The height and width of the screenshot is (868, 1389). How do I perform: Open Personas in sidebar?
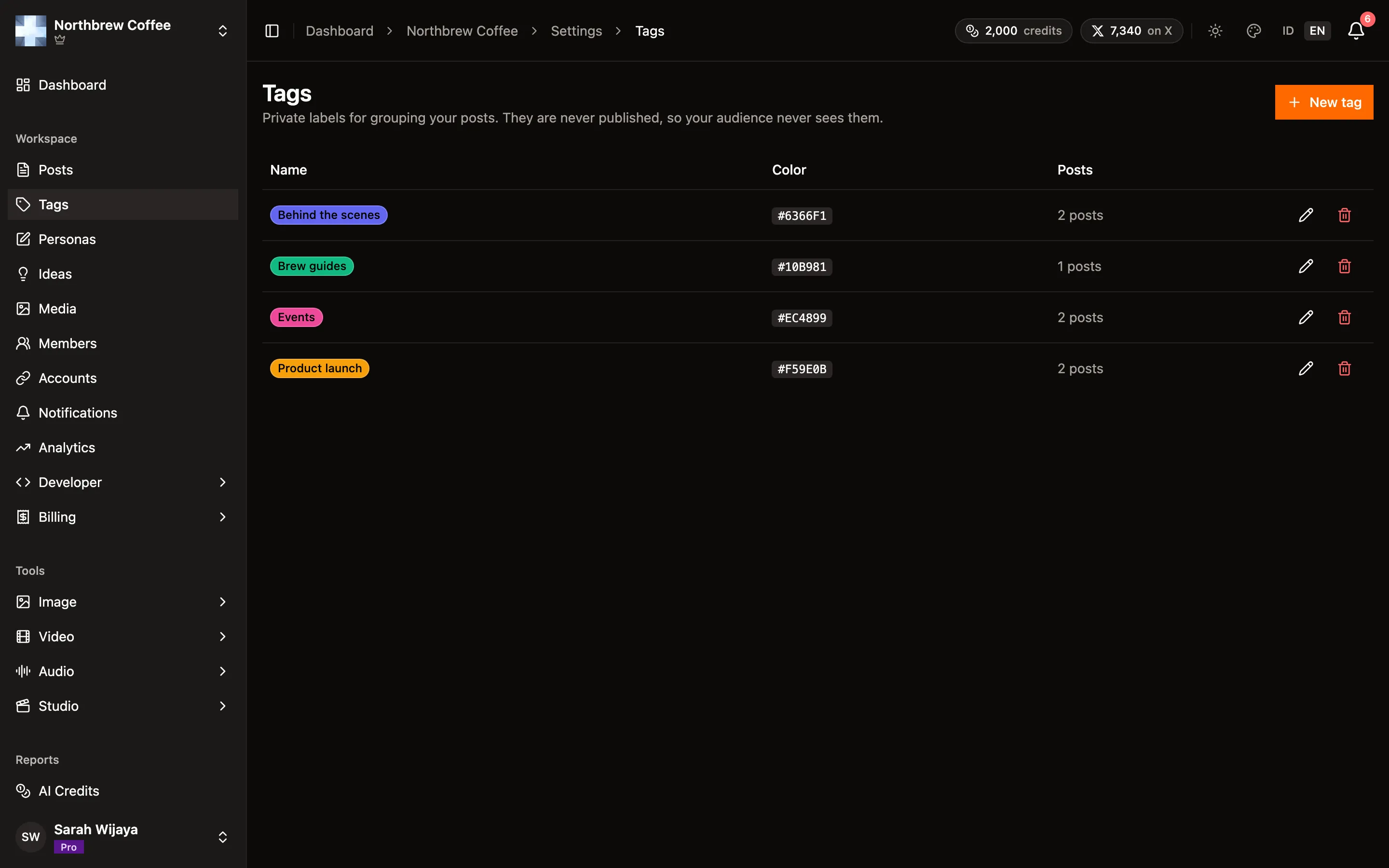(123, 239)
